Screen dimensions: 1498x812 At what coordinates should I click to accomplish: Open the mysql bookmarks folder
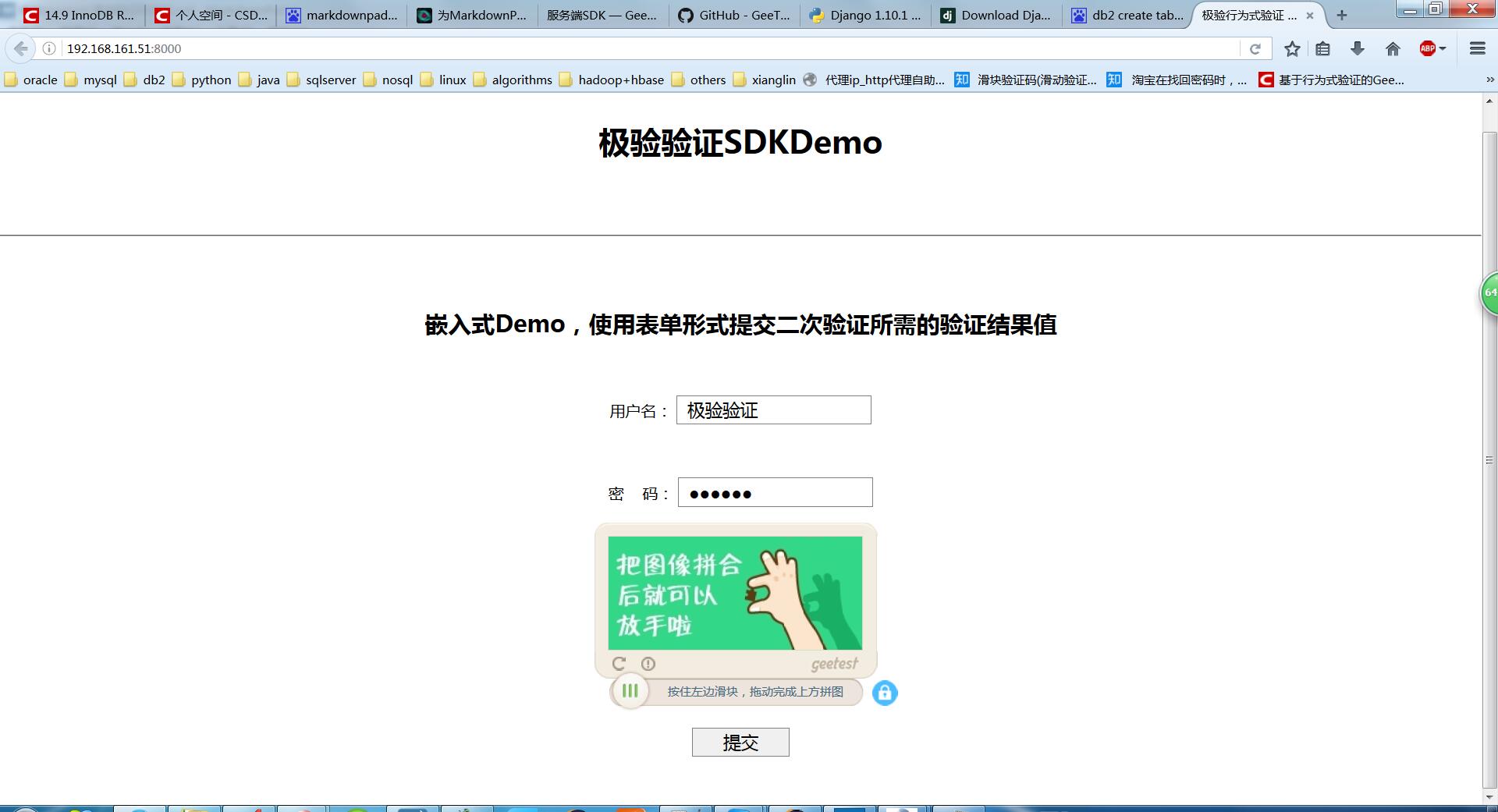tap(91, 80)
